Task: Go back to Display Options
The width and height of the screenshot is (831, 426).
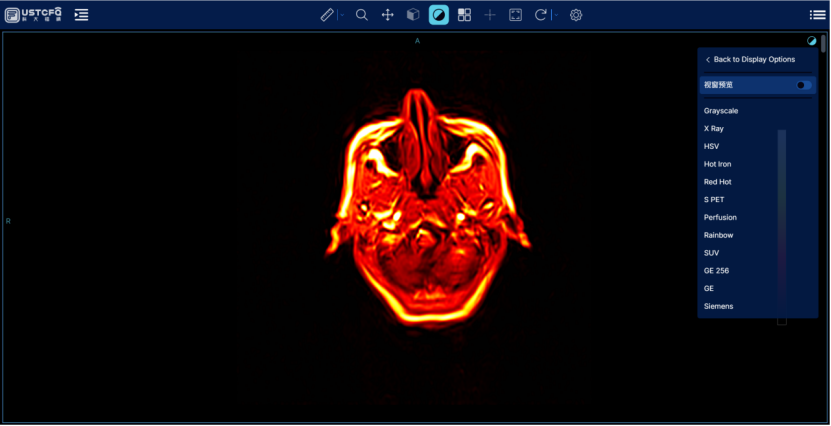Action: (750, 59)
